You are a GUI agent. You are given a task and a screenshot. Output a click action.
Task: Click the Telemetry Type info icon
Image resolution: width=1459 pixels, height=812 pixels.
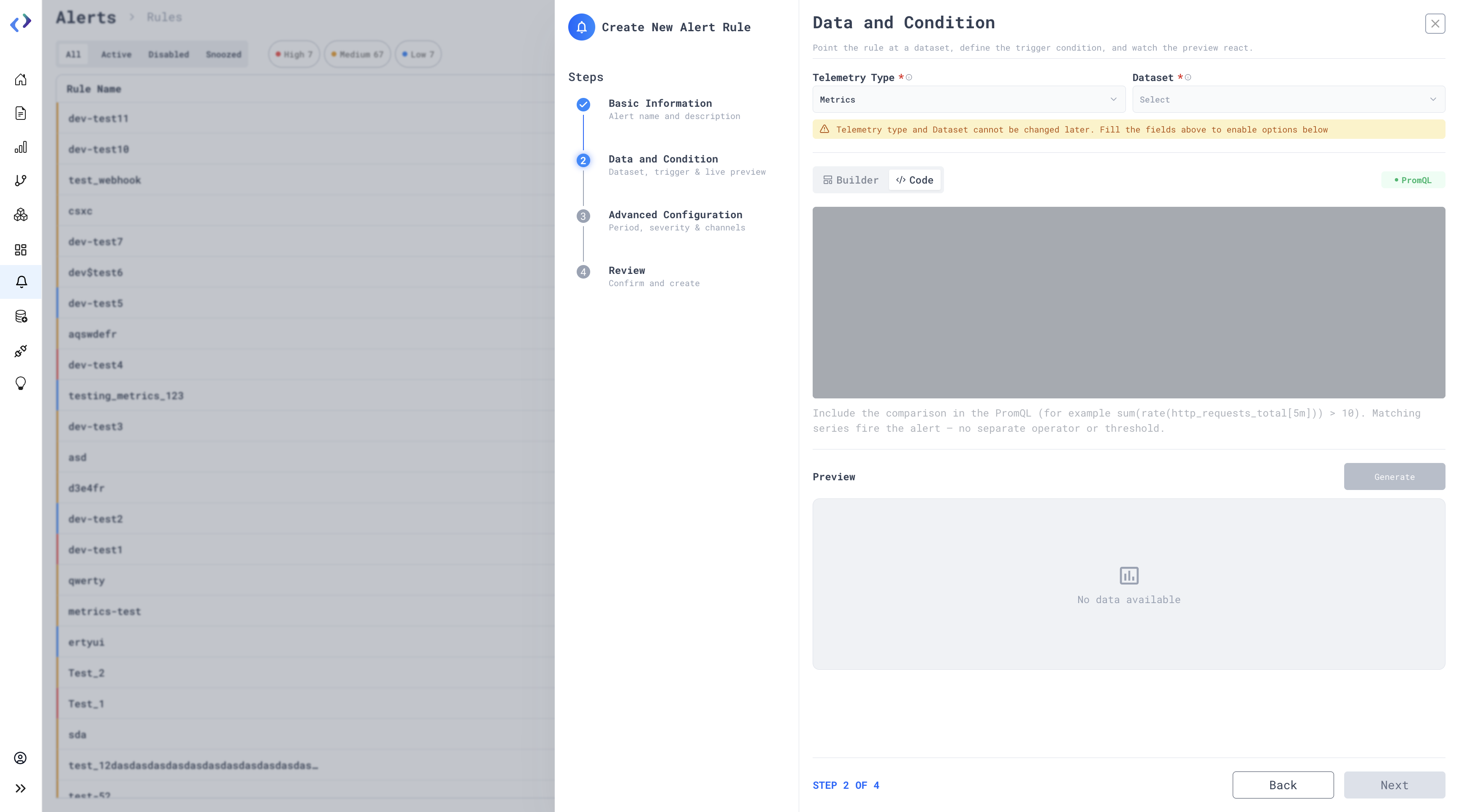pyautogui.click(x=909, y=78)
